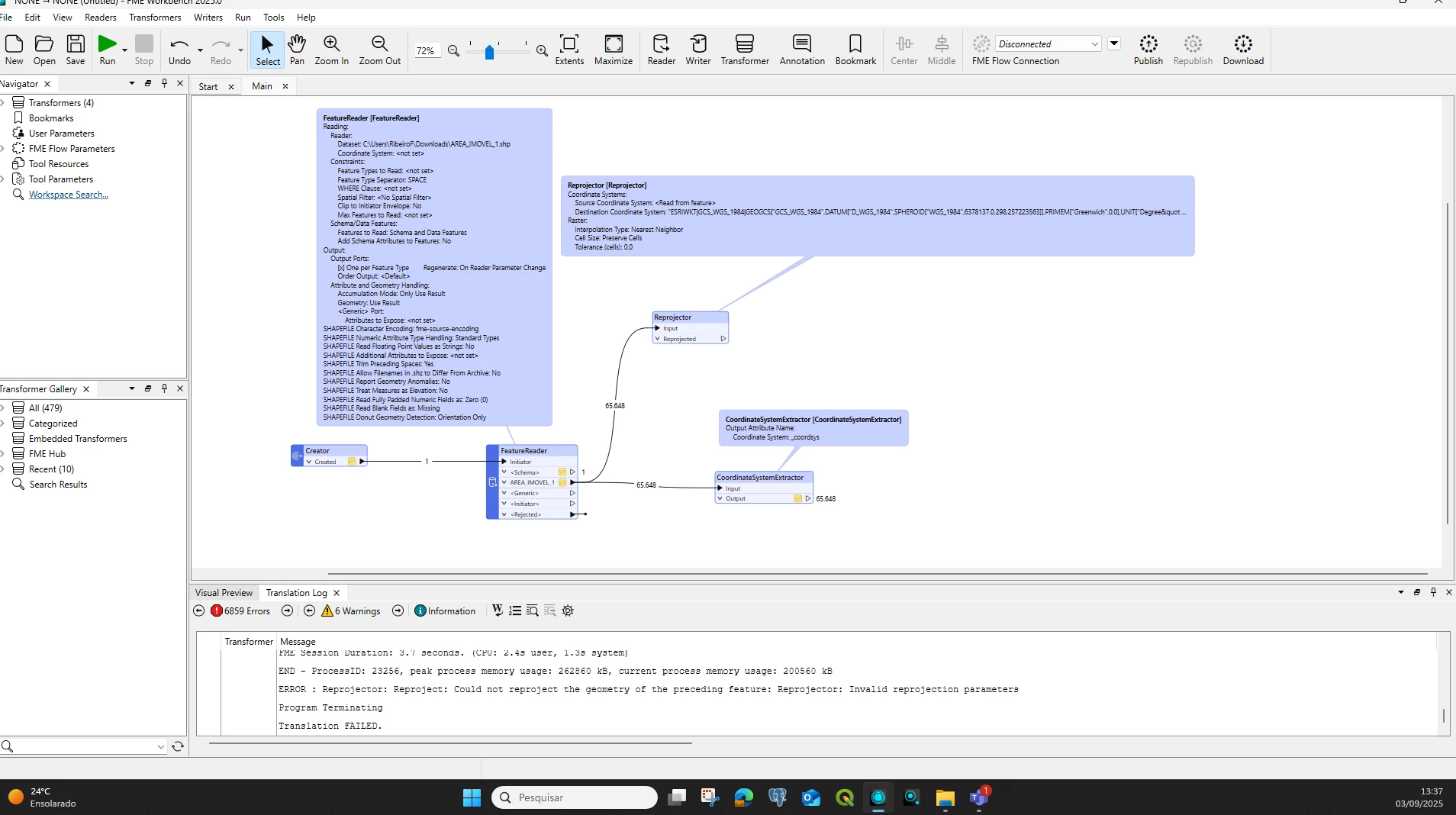Toggle the Information log filter
The height and width of the screenshot is (815, 1456).
click(445, 610)
